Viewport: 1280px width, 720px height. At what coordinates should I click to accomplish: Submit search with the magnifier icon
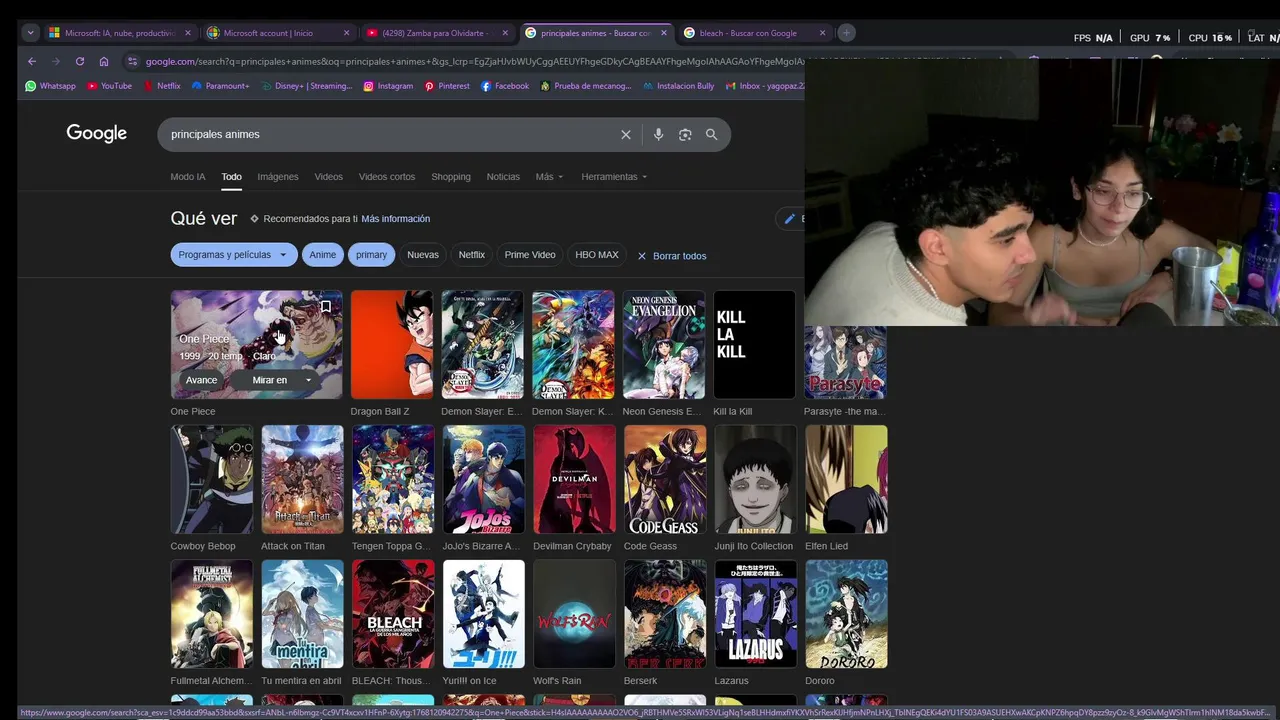(711, 134)
